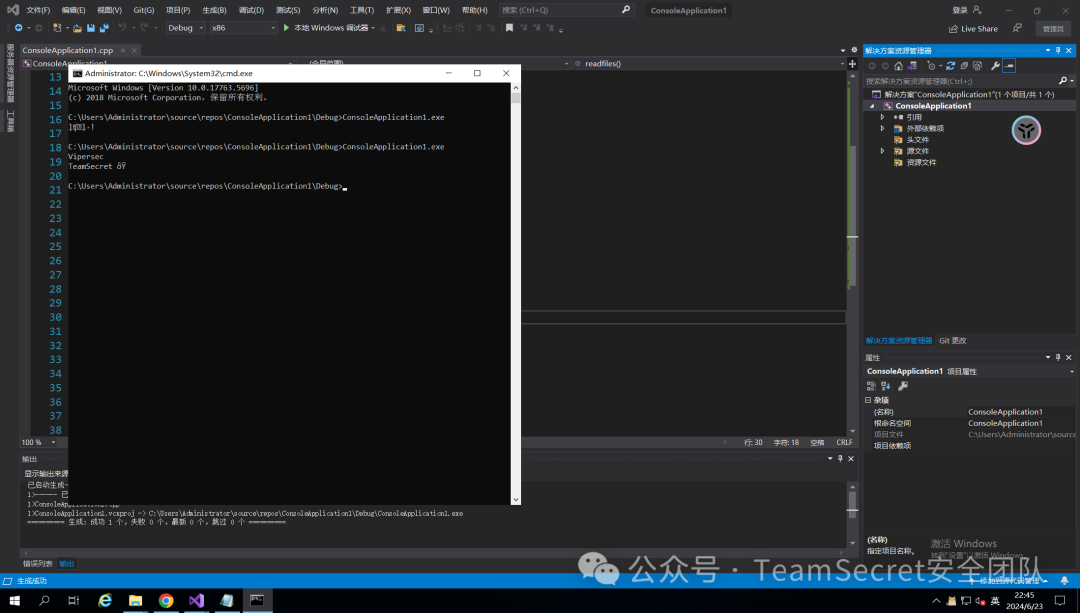Viewport: 1080px width, 613px height.
Task: Click the Navigate Backward arrow in toolbar
Action: tap(19, 28)
